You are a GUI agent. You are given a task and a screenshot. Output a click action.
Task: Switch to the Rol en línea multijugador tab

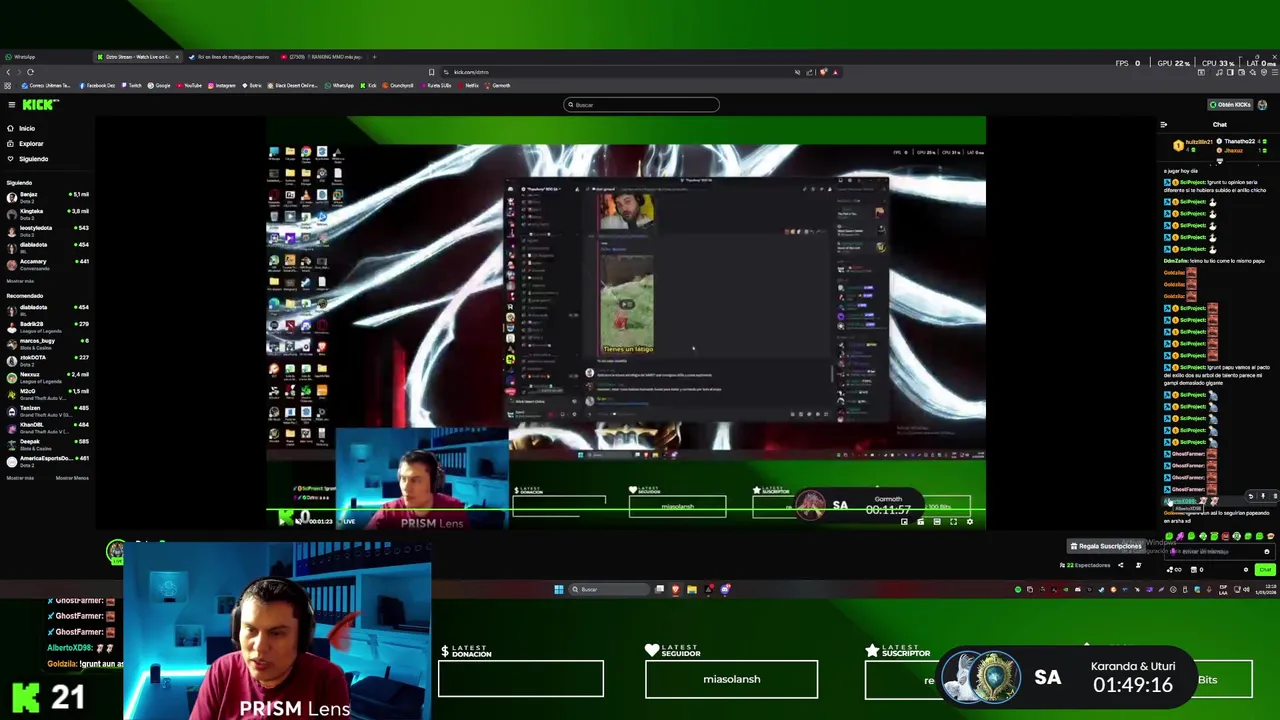tap(232, 57)
